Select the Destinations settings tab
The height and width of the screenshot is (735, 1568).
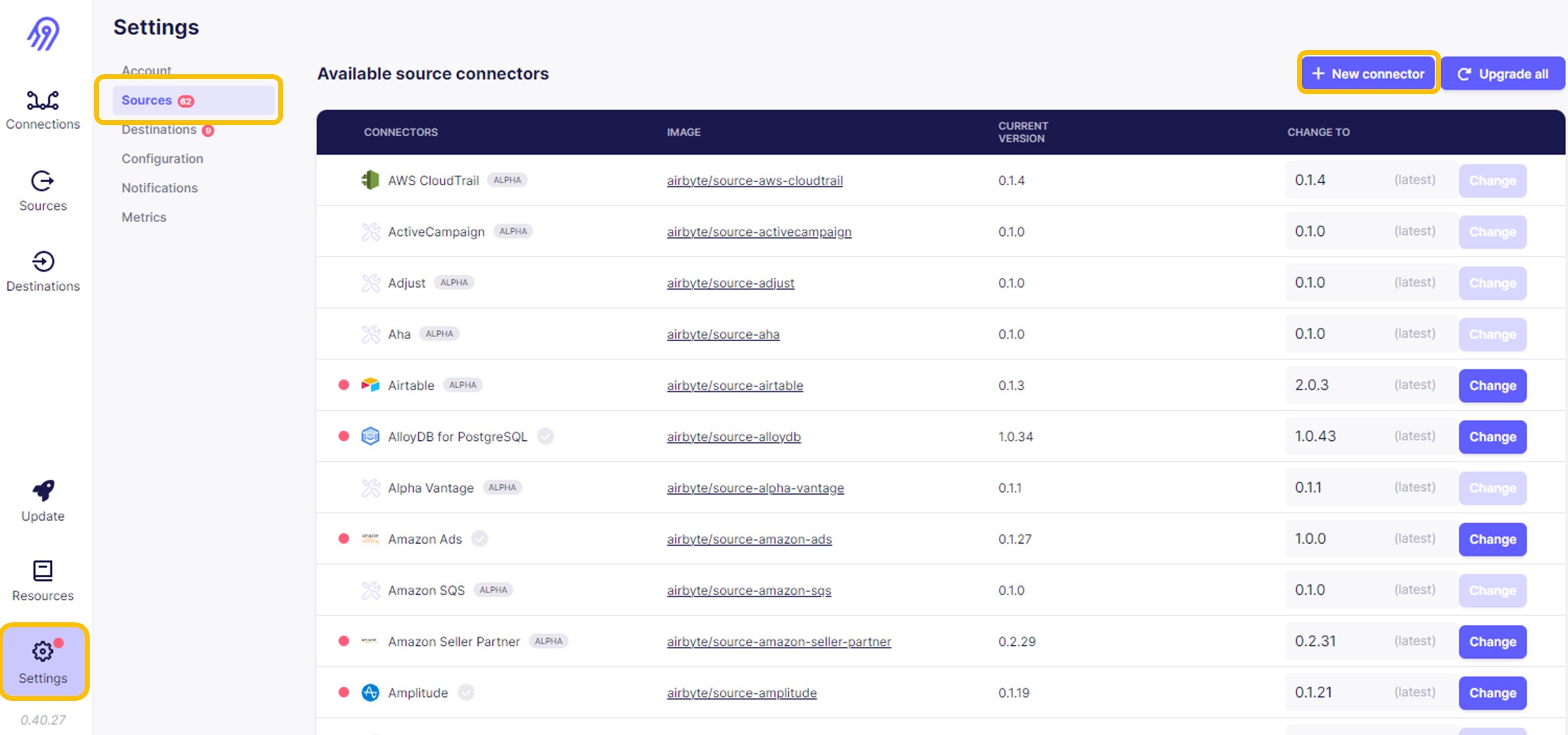click(x=159, y=130)
